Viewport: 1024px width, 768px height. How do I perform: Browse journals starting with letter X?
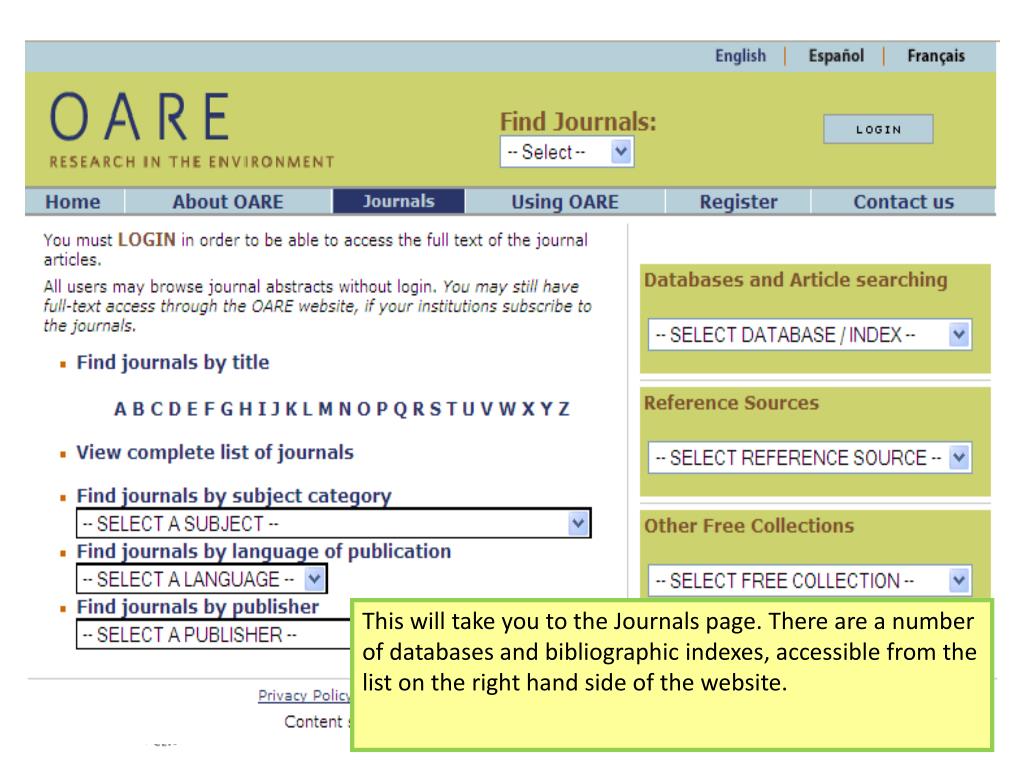[528, 409]
